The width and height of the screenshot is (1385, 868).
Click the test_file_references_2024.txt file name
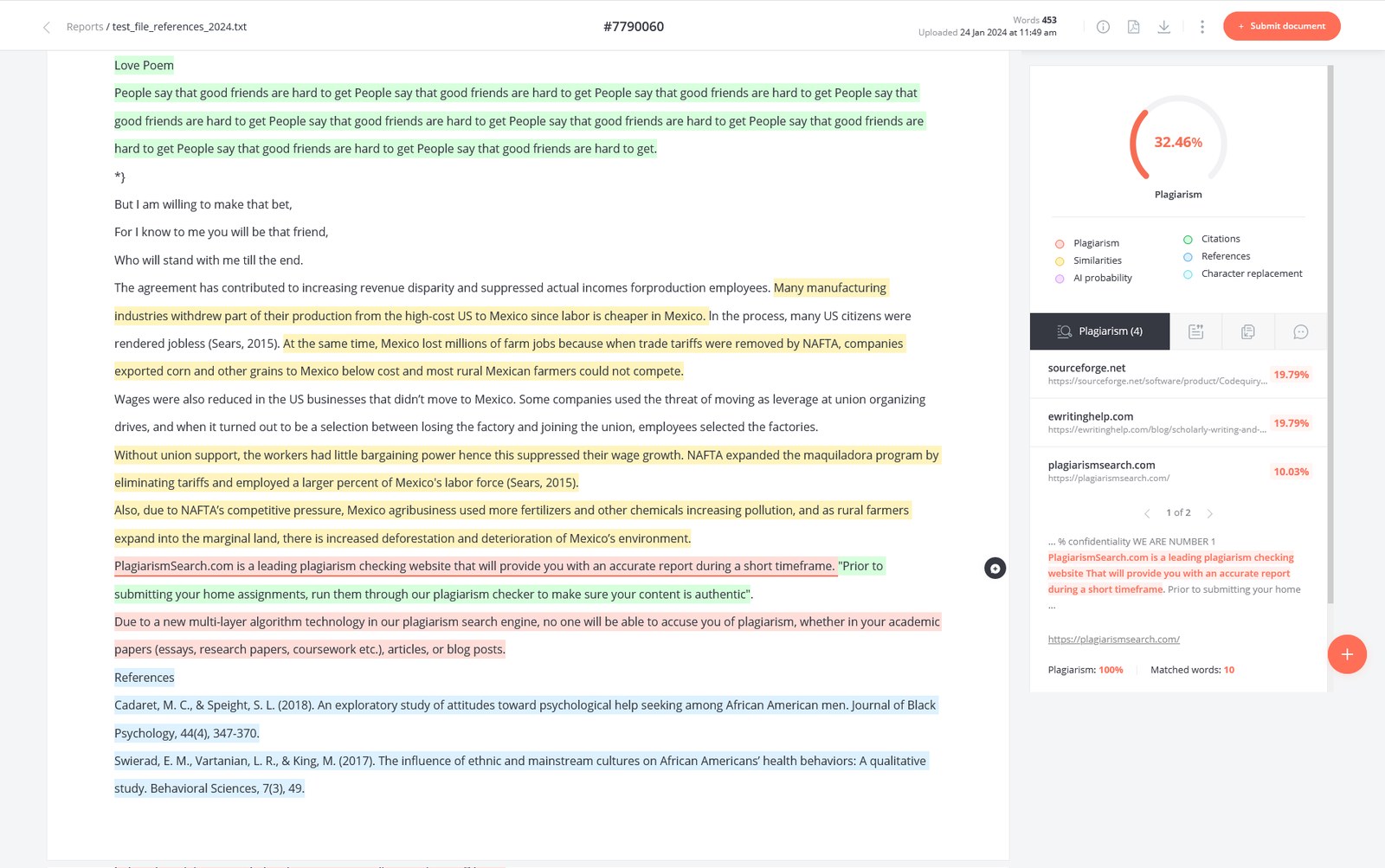tap(179, 27)
